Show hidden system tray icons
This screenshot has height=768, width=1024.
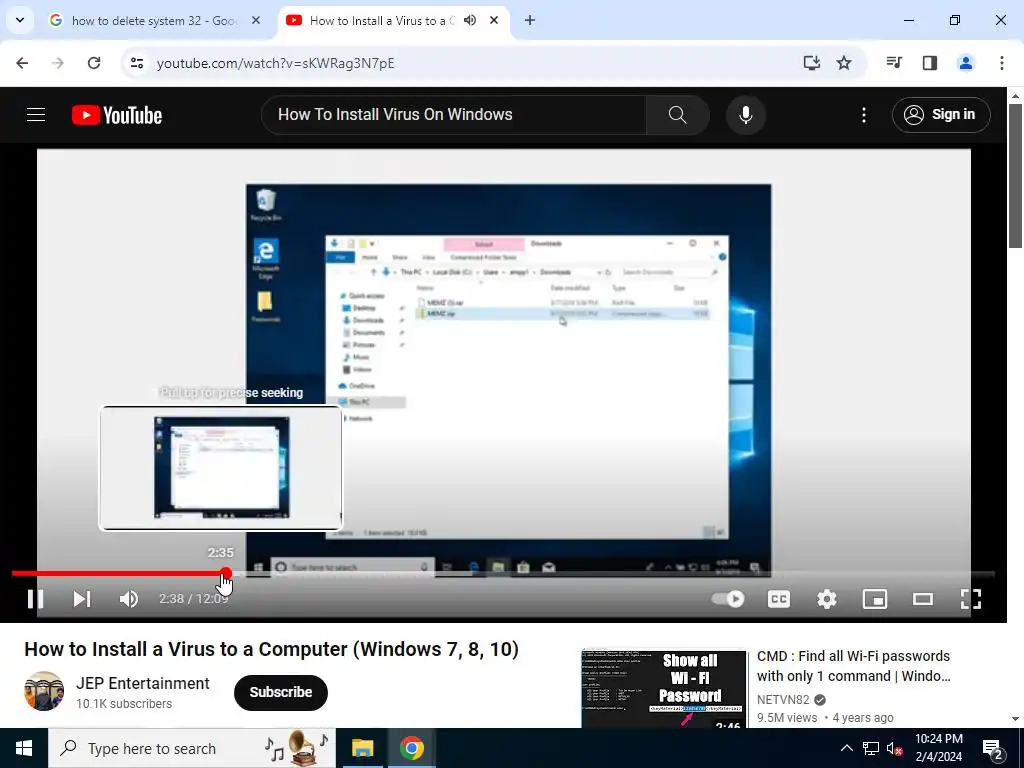tap(846, 748)
